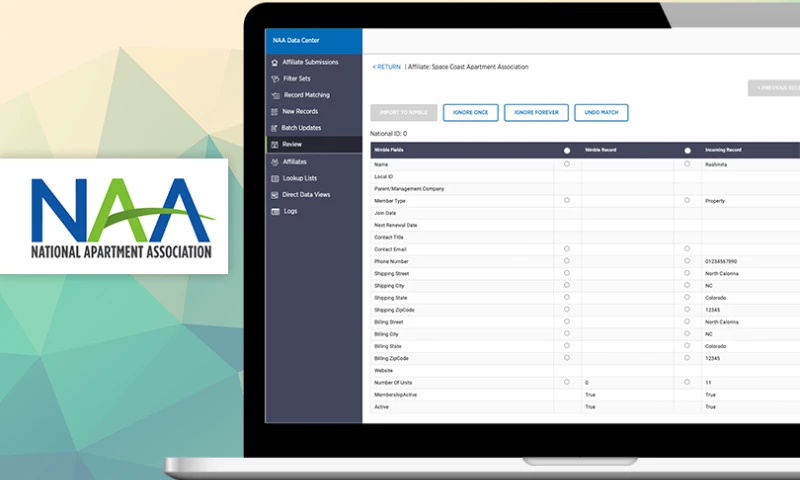Image resolution: width=800 pixels, height=480 pixels.
Task: Choose Incoming Record radio for Member Type
Action: coord(687,200)
